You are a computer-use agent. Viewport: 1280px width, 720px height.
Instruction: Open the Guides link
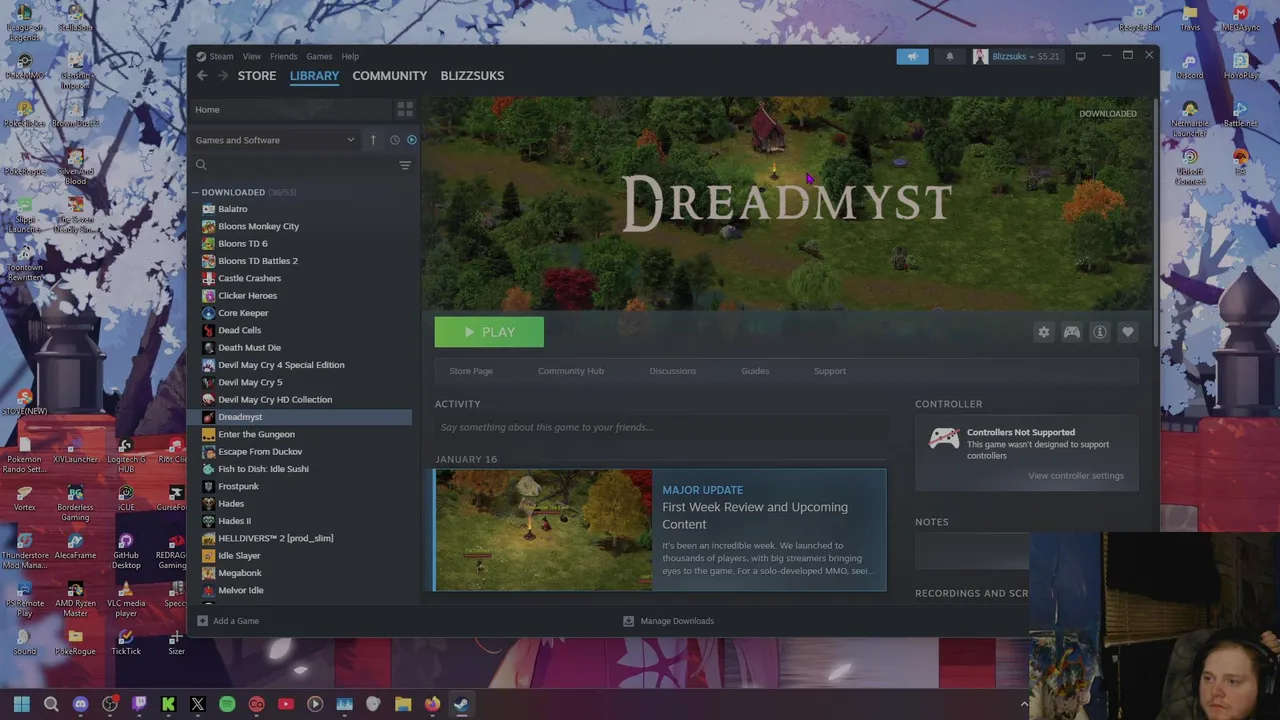(755, 371)
